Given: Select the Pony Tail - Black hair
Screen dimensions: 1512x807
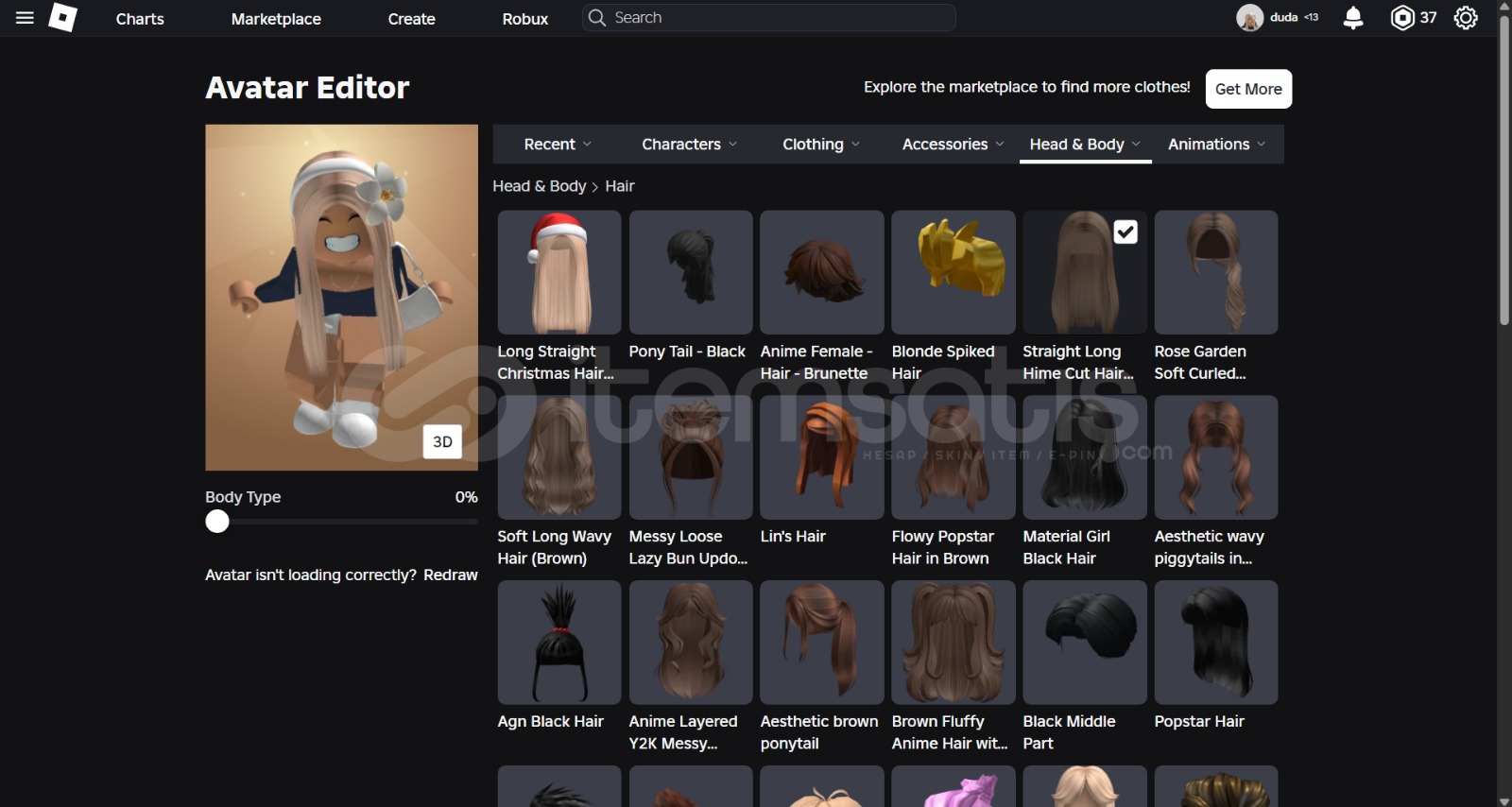Looking at the screenshot, I should click(x=691, y=272).
